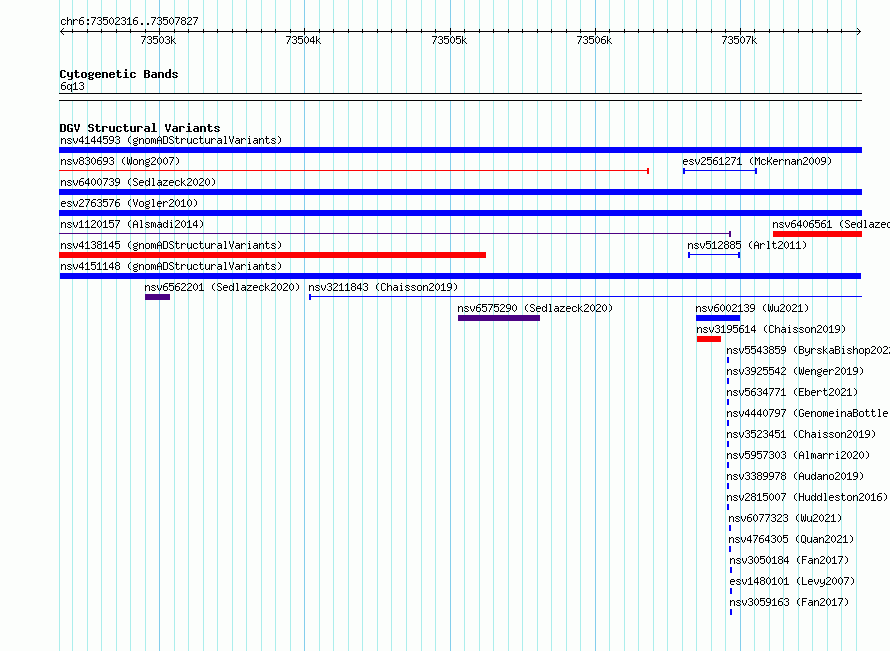The image size is (890, 651).
Task: Click the left arrow of the ruler
Action: point(62,31)
